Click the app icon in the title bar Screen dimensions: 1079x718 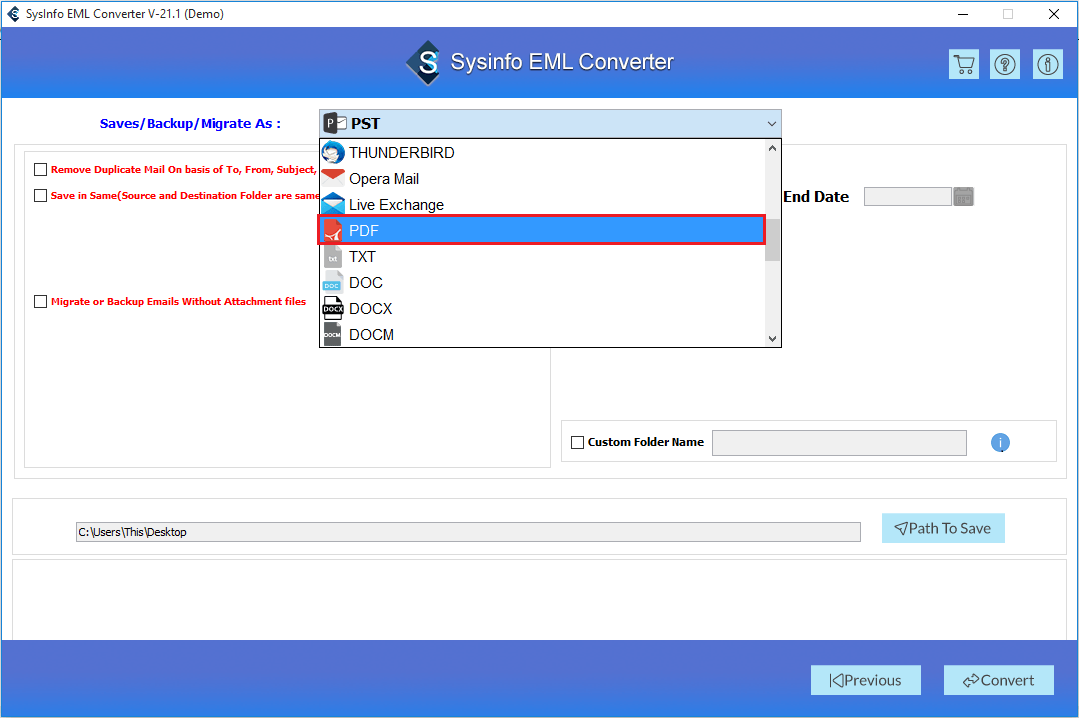point(13,14)
